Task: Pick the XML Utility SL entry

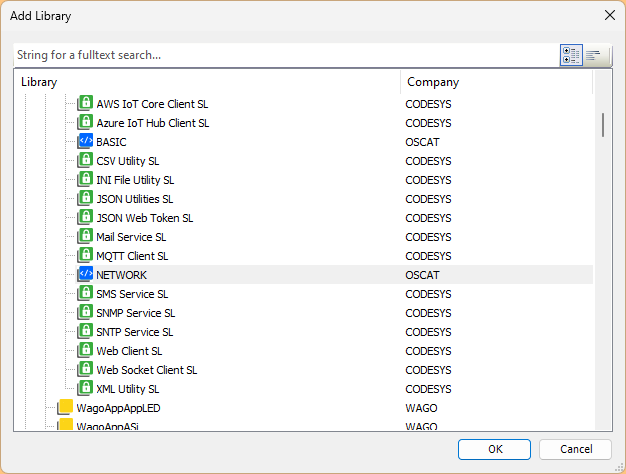Action: (128, 389)
